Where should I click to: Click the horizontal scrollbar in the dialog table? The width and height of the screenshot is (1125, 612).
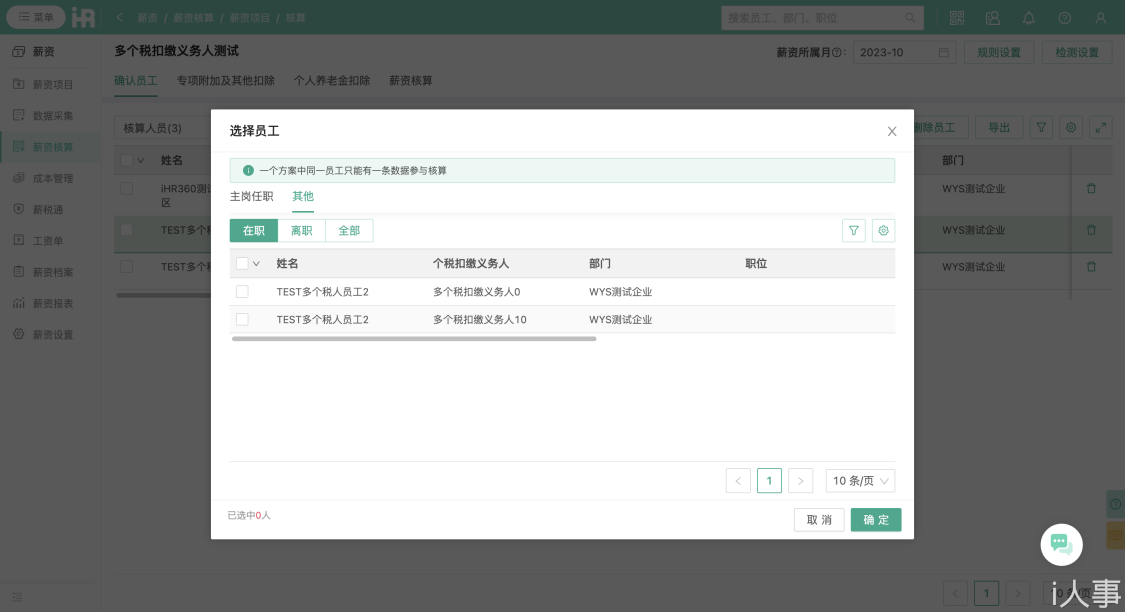click(414, 339)
